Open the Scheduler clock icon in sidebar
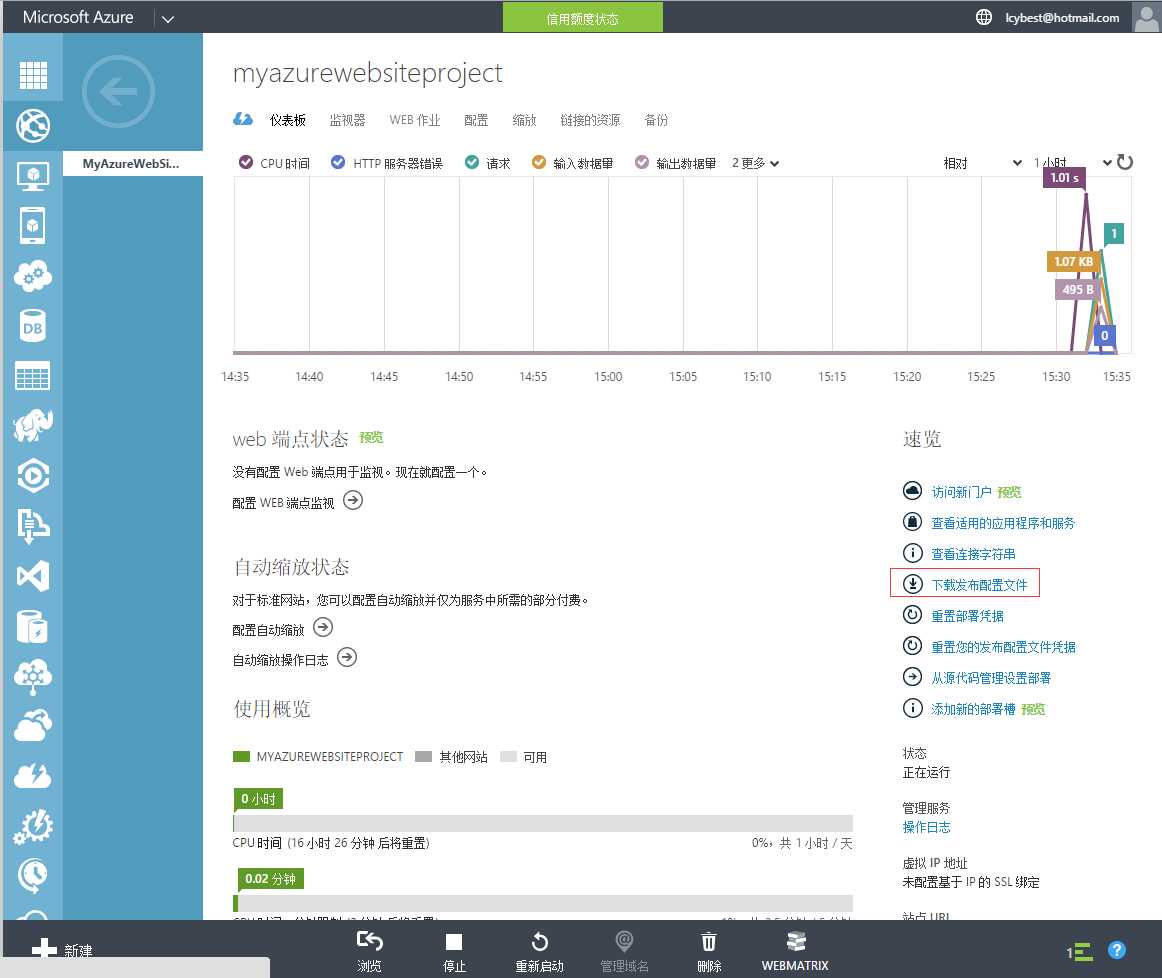Screen dimensions: 1162x978 33,876
